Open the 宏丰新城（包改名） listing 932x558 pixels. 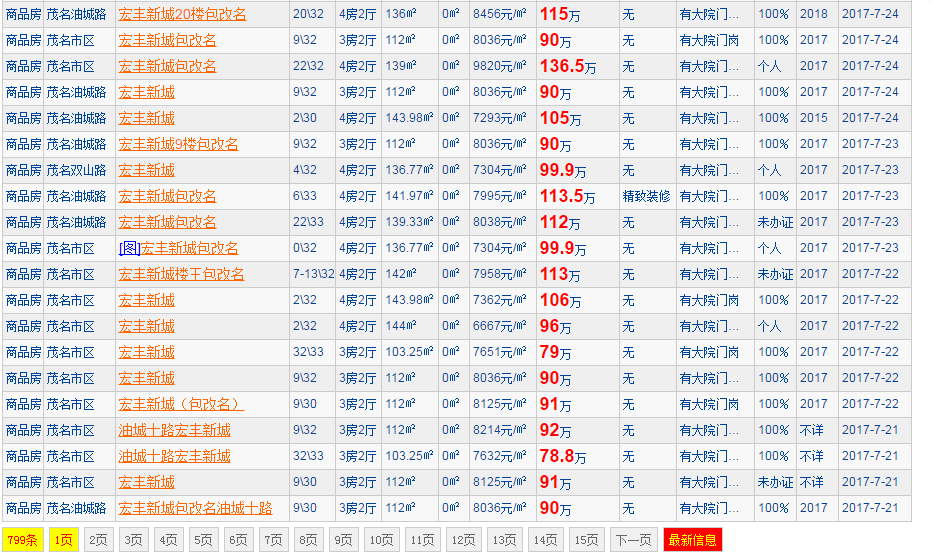(181, 404)
